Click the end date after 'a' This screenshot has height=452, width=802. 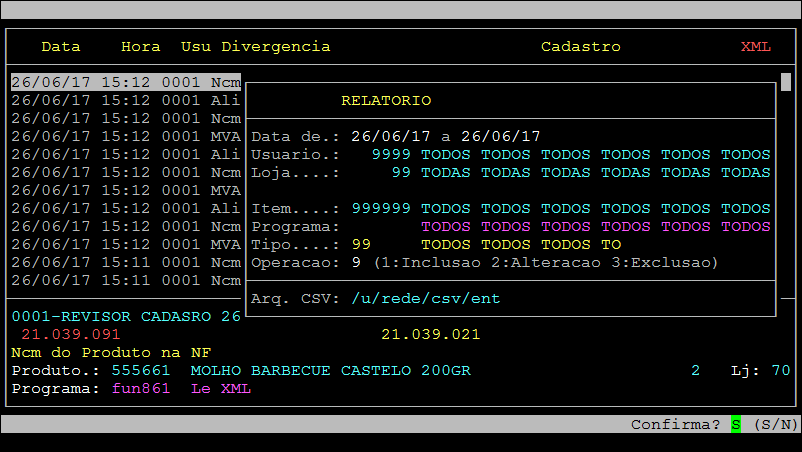(501, 136)
